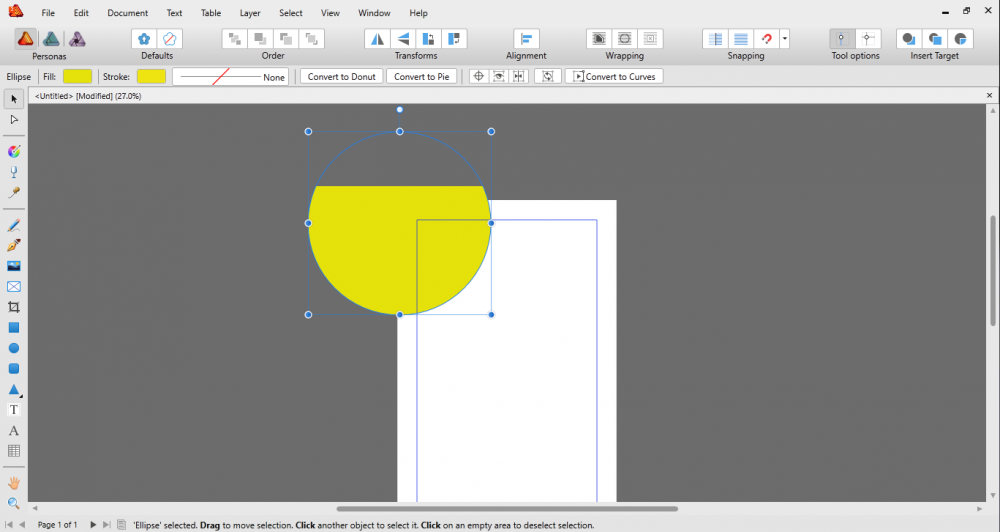Activate the Frame Text tool
Viewport: 1000px width, 532px height.
14,410
